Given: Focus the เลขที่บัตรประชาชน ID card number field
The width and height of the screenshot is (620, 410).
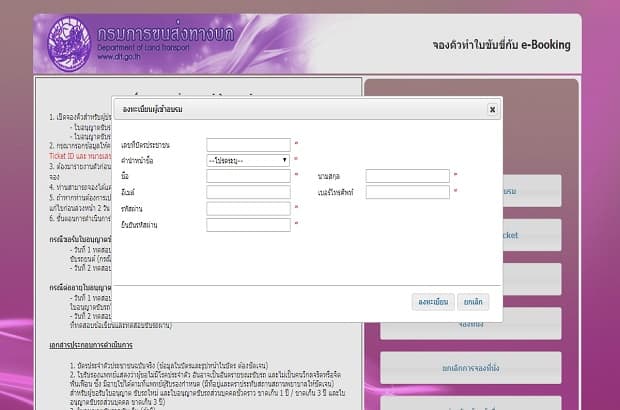Looking at the screenshot, I should (x=248, y=145).
